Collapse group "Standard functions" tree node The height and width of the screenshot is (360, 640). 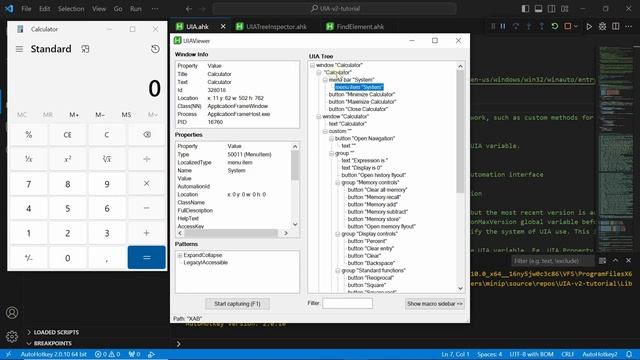coord(338,271)
